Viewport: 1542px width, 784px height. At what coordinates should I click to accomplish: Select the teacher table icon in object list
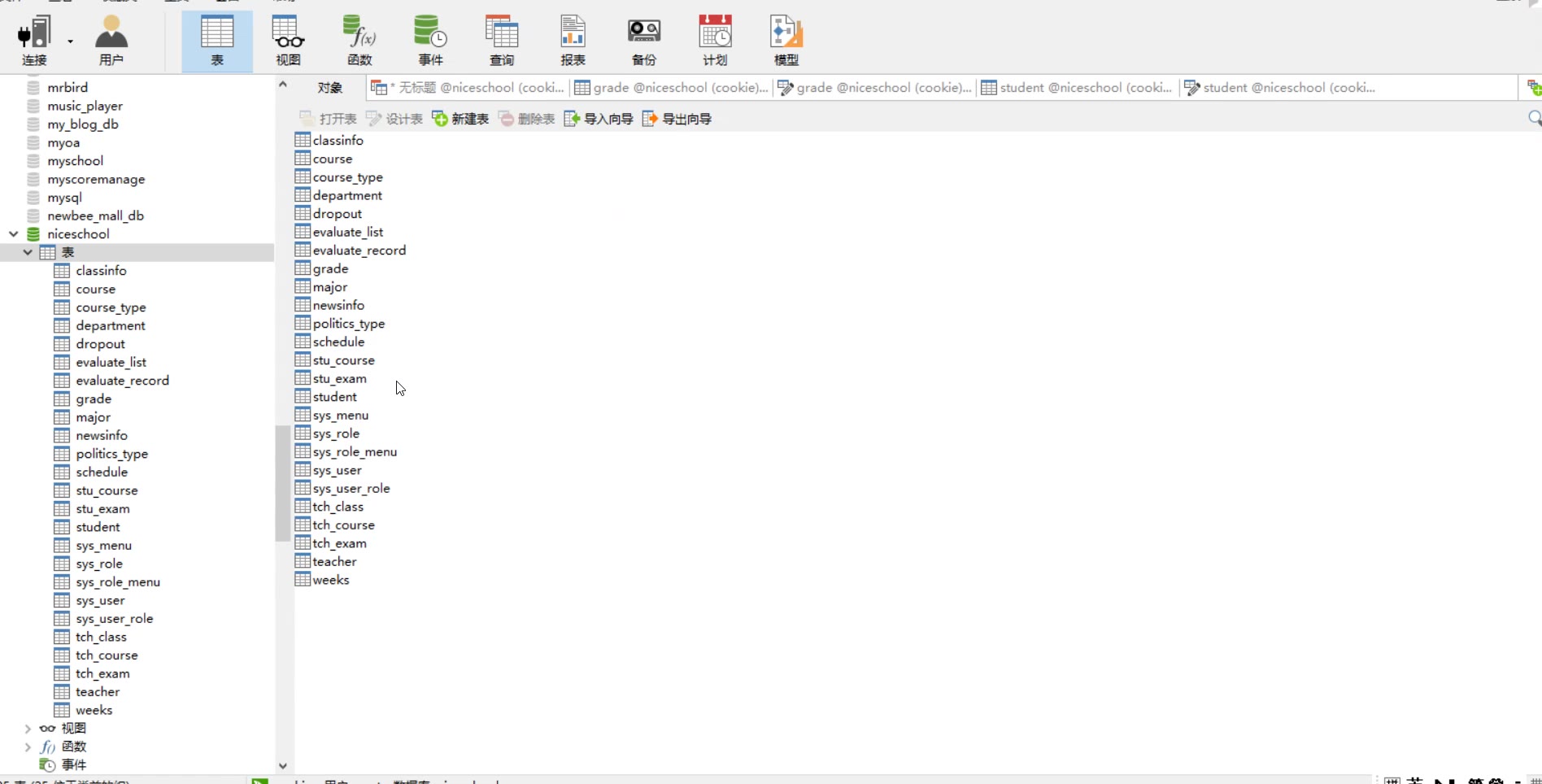303,562
